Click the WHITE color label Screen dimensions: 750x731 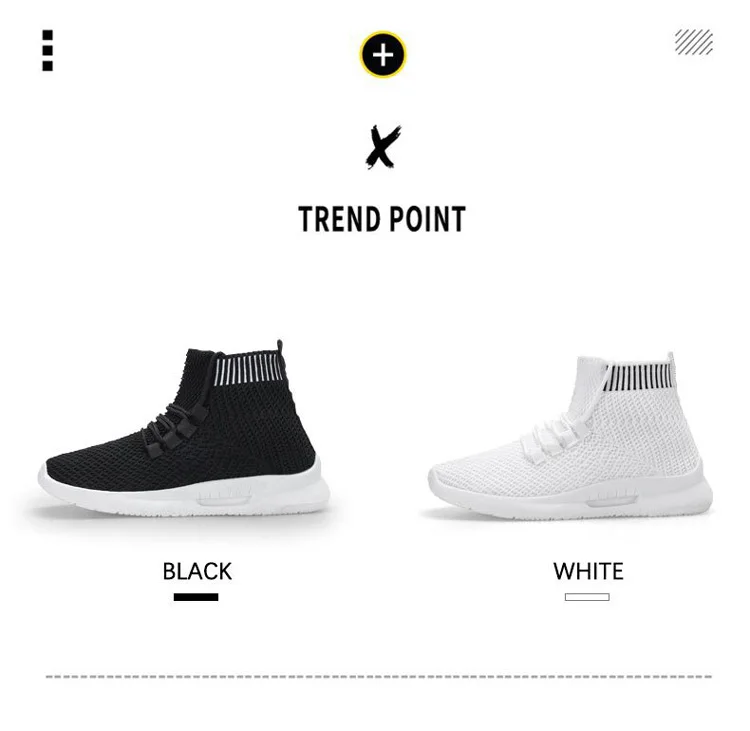click(x=588, y=571)
